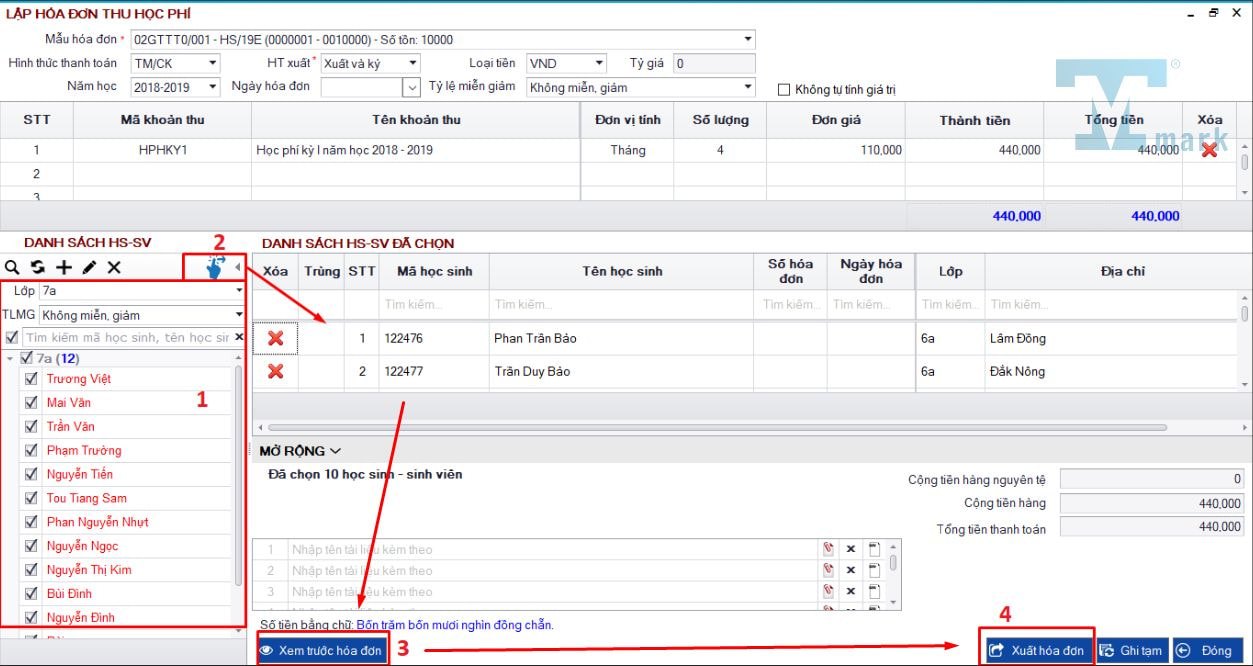Toggle the 'Không tự tính giá trị' checkbox
Viewport: 1253px width, 666px height.
click(x=784, y=90)
